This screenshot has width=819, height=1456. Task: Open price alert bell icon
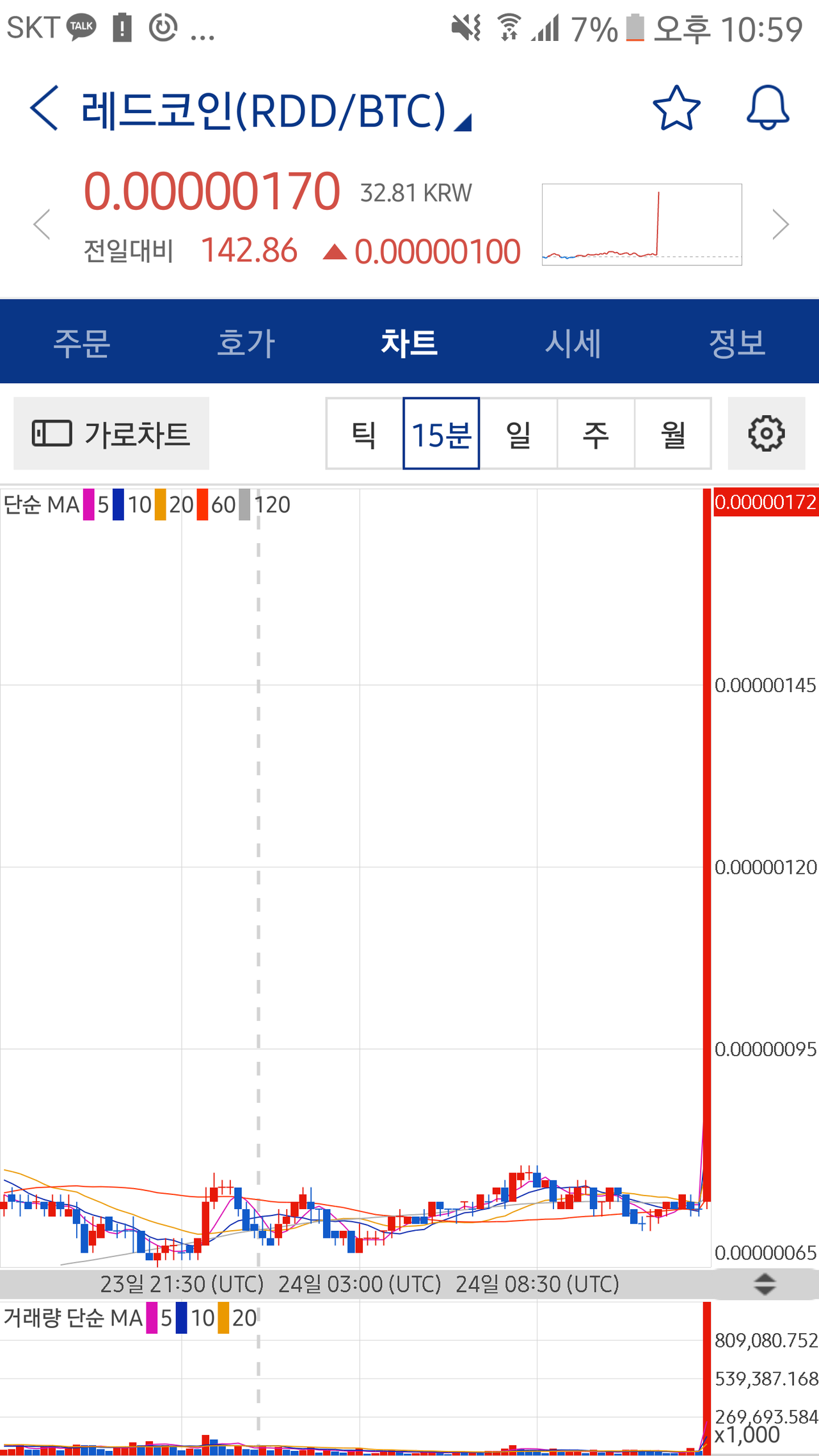click(768, 107)
